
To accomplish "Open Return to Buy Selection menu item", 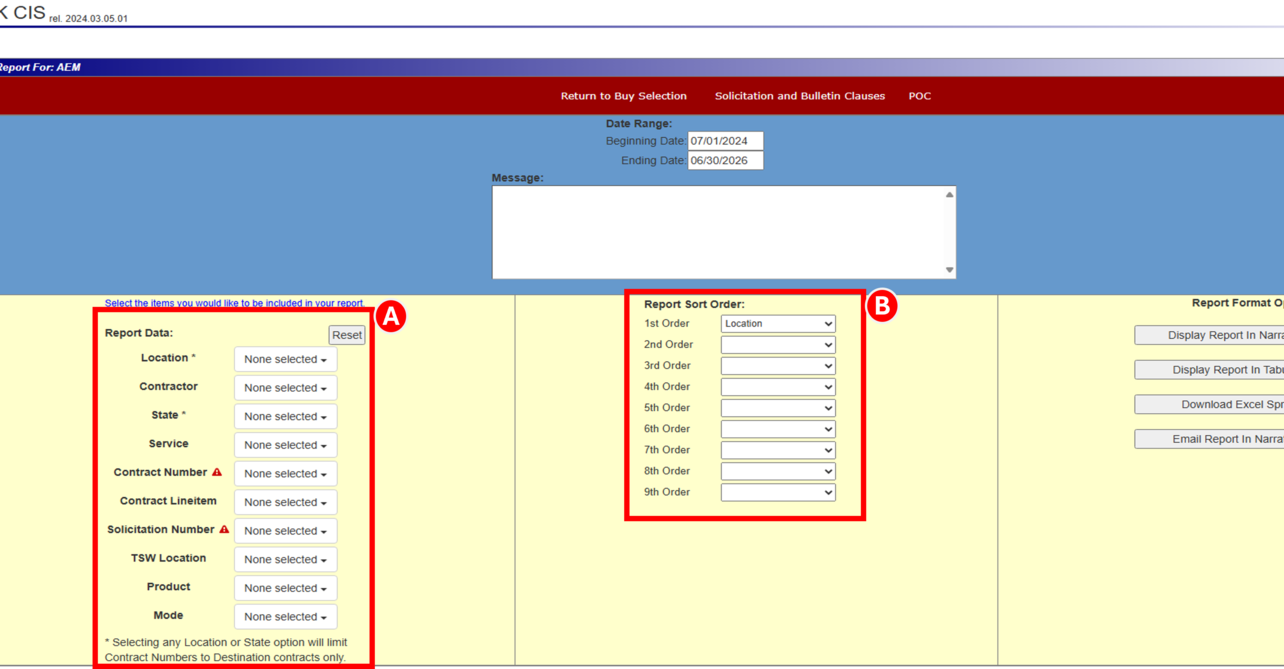I will click(x=623, y=96).
